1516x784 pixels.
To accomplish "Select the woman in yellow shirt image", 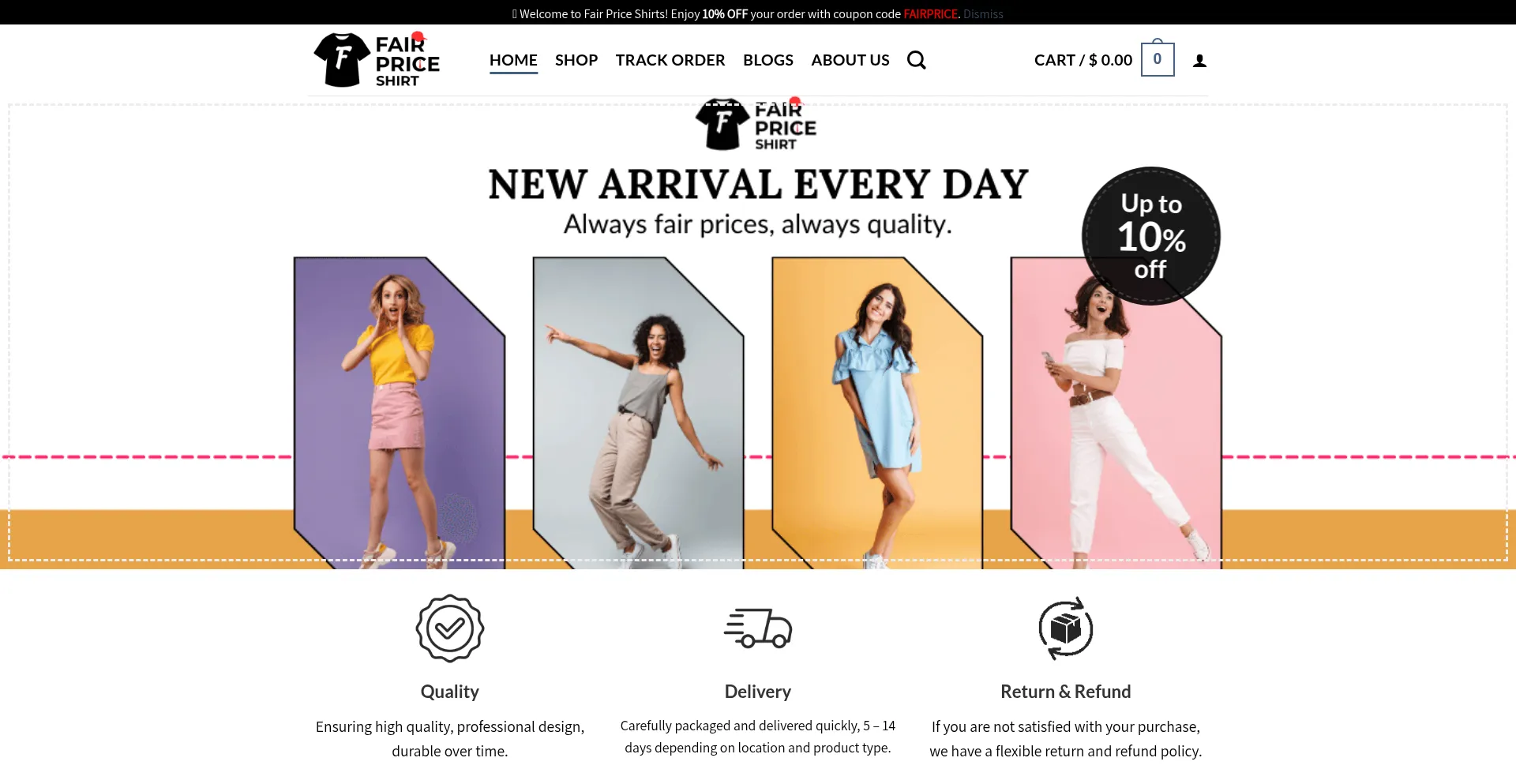I will coord(399,412).
